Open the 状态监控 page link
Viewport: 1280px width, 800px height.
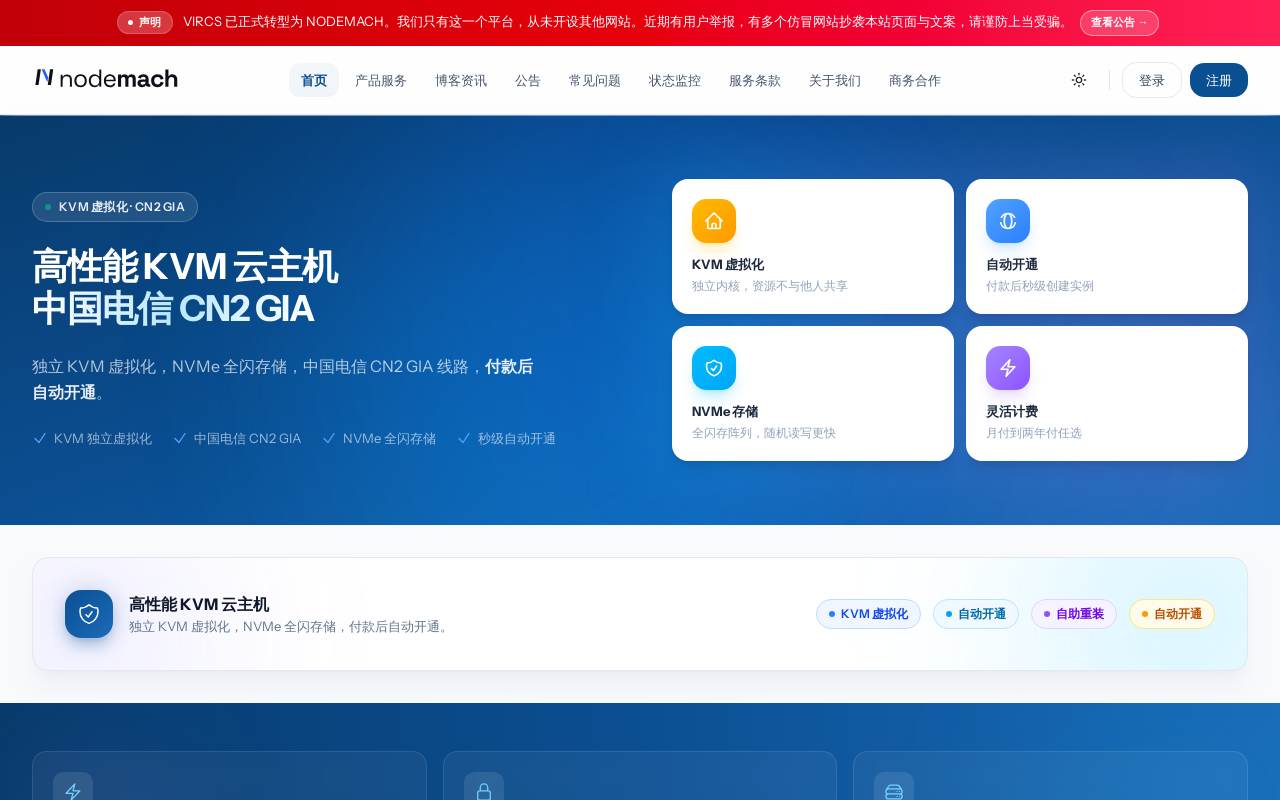[x=675, y=80]
